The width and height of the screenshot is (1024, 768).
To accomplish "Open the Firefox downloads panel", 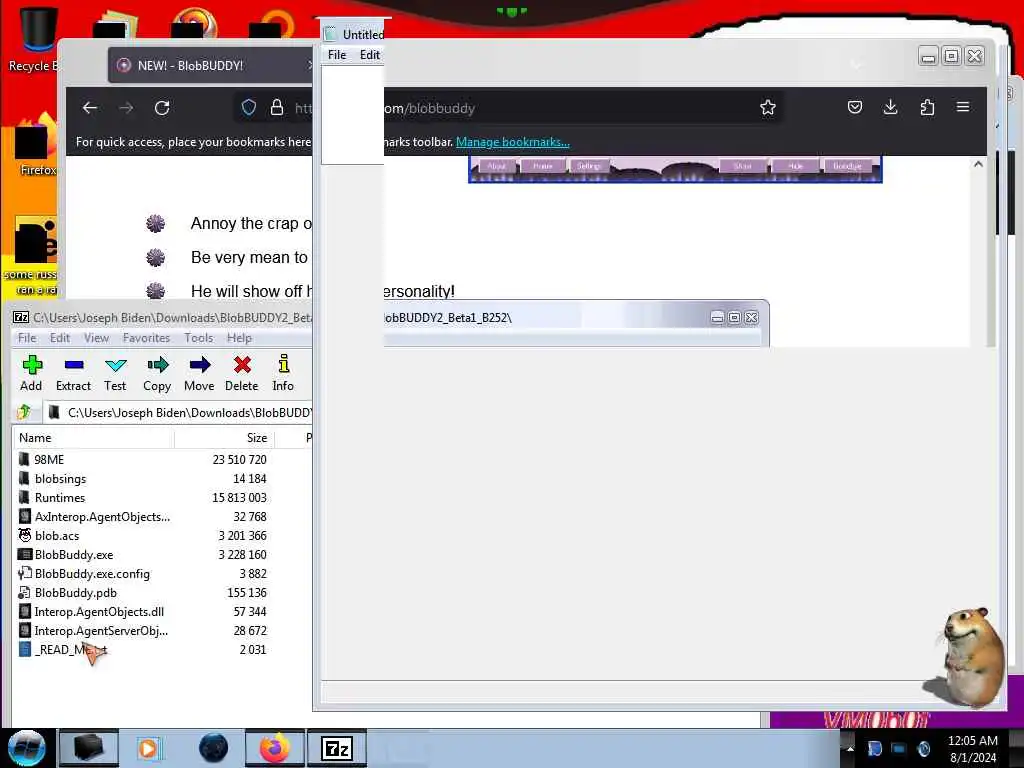I will click(891, 108).
